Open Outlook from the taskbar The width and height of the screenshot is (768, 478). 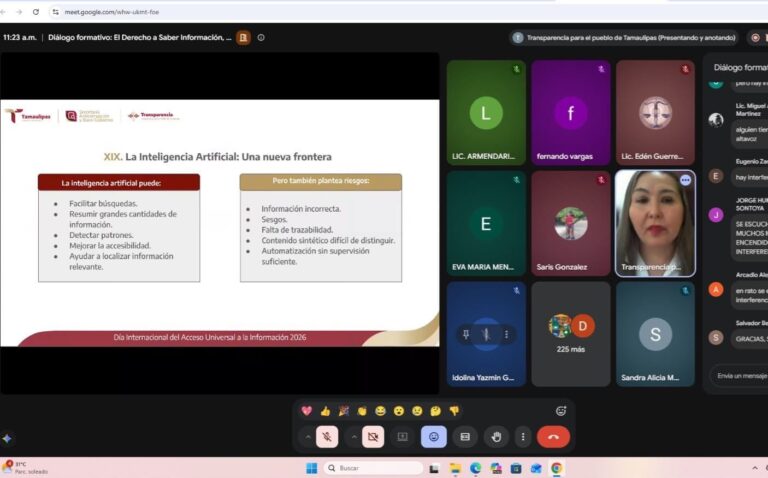click(536, 469)
